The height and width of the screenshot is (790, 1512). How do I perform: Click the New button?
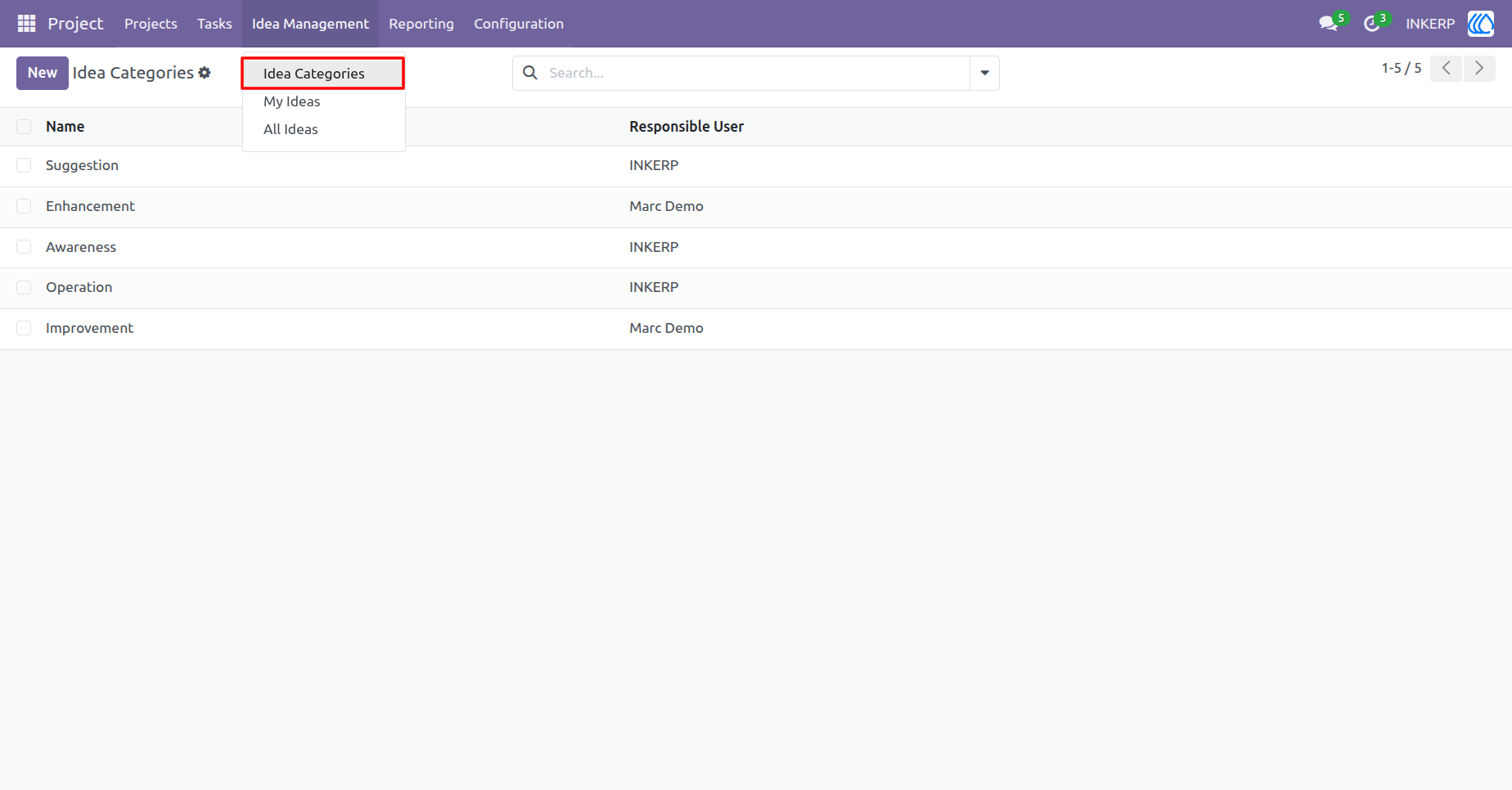pyautogui.click(x=43, y=73)
